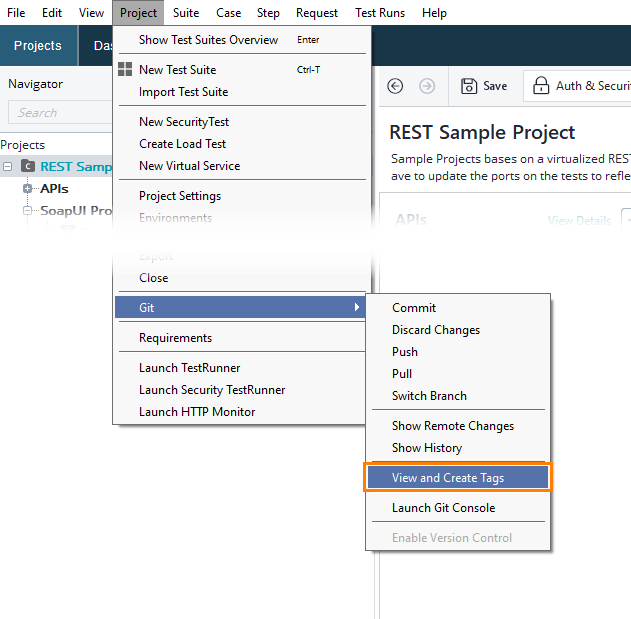The width and height of the screenshot is (631, 619).
Task: Open the Case menu
Action: point(228,13)
